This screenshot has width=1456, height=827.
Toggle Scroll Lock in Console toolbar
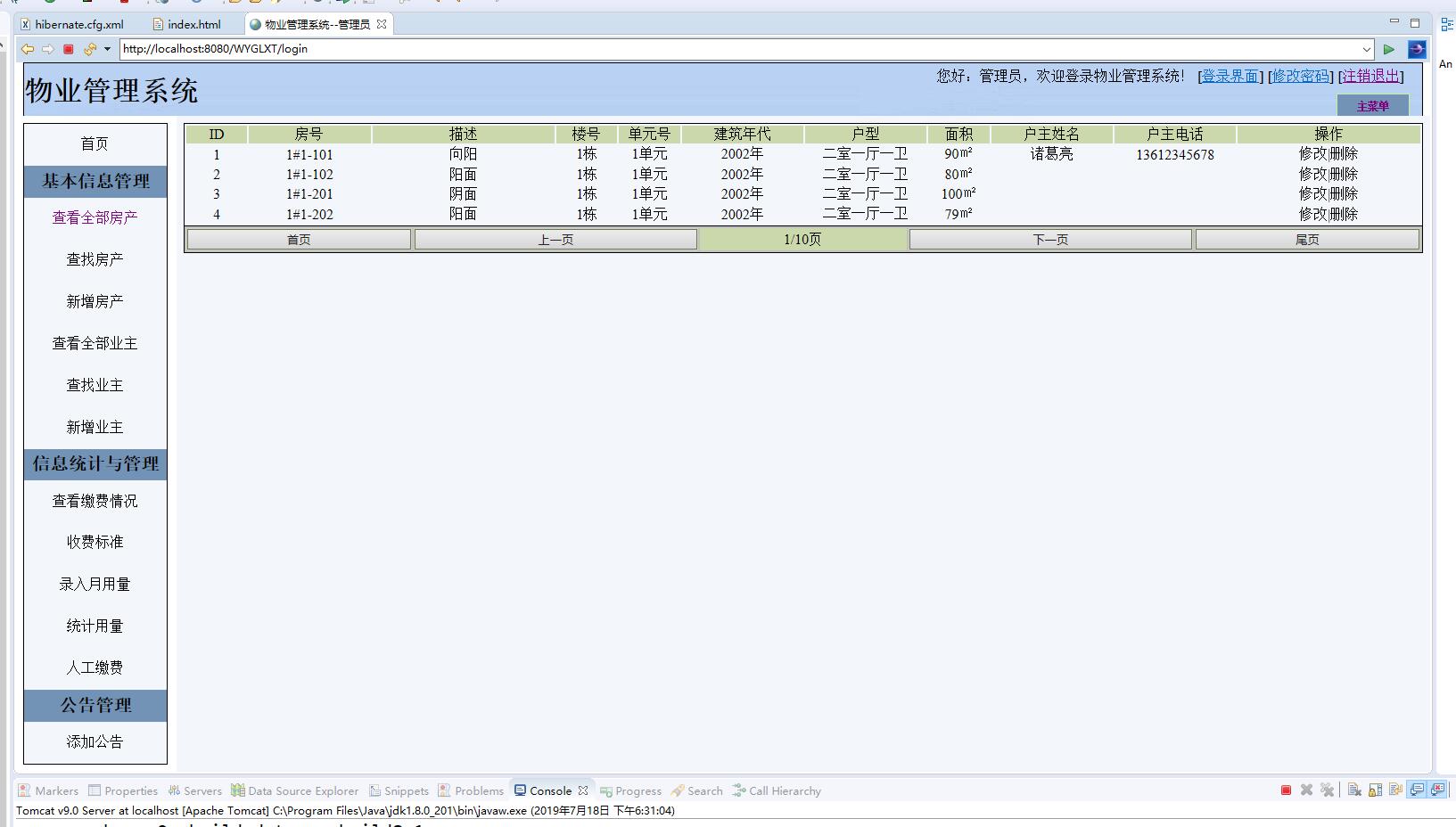pyautogui.click(x=1375, y=790)
